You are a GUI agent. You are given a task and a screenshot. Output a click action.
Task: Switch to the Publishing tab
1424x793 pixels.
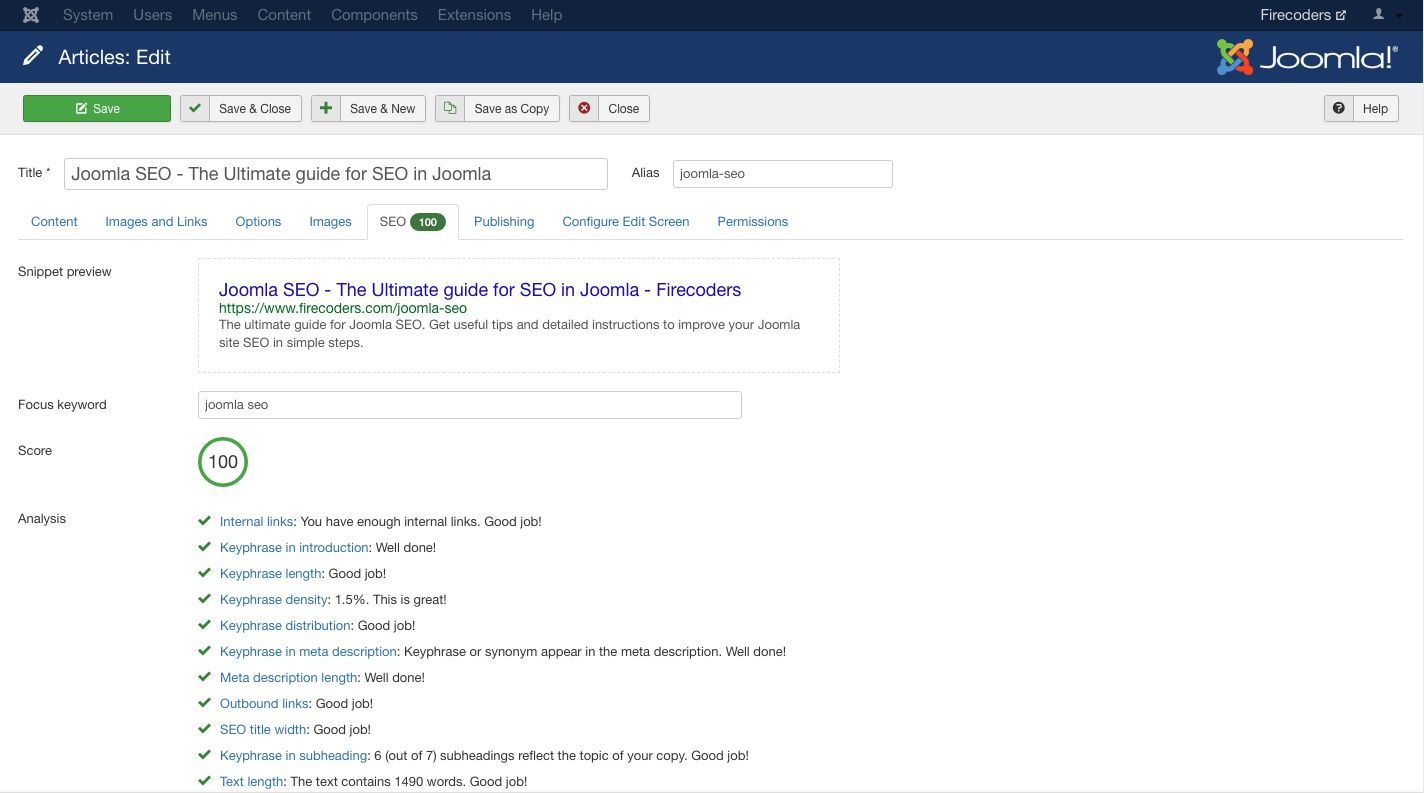point(504,221)
